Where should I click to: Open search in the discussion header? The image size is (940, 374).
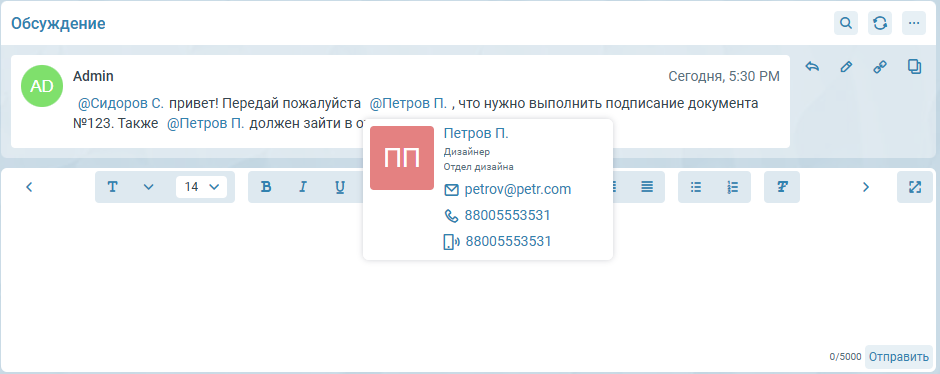(846, 23)
